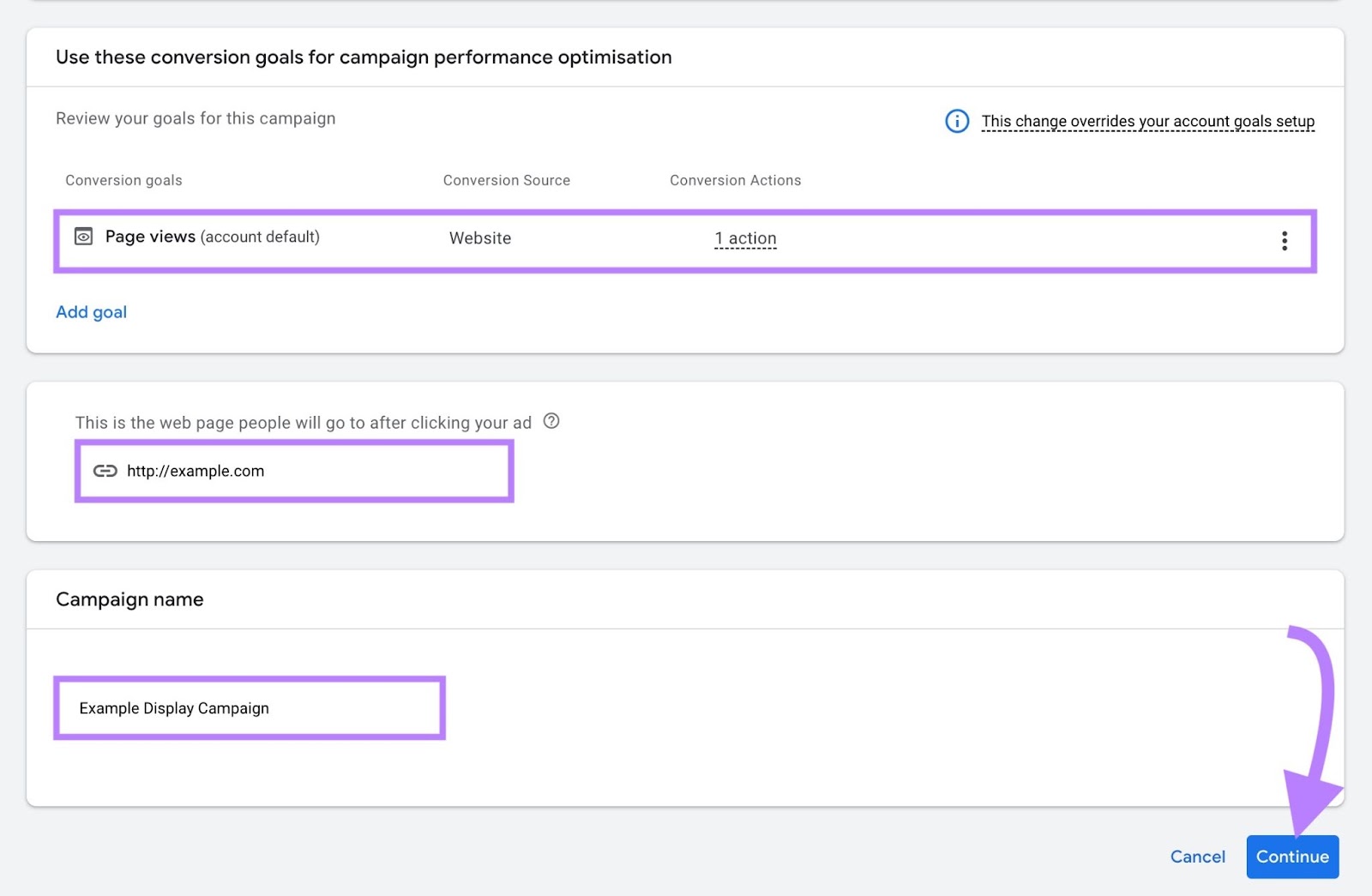Click "Review your goals for this campaign" text
This screenshot has width=1372, height=896.
[196, 118]
